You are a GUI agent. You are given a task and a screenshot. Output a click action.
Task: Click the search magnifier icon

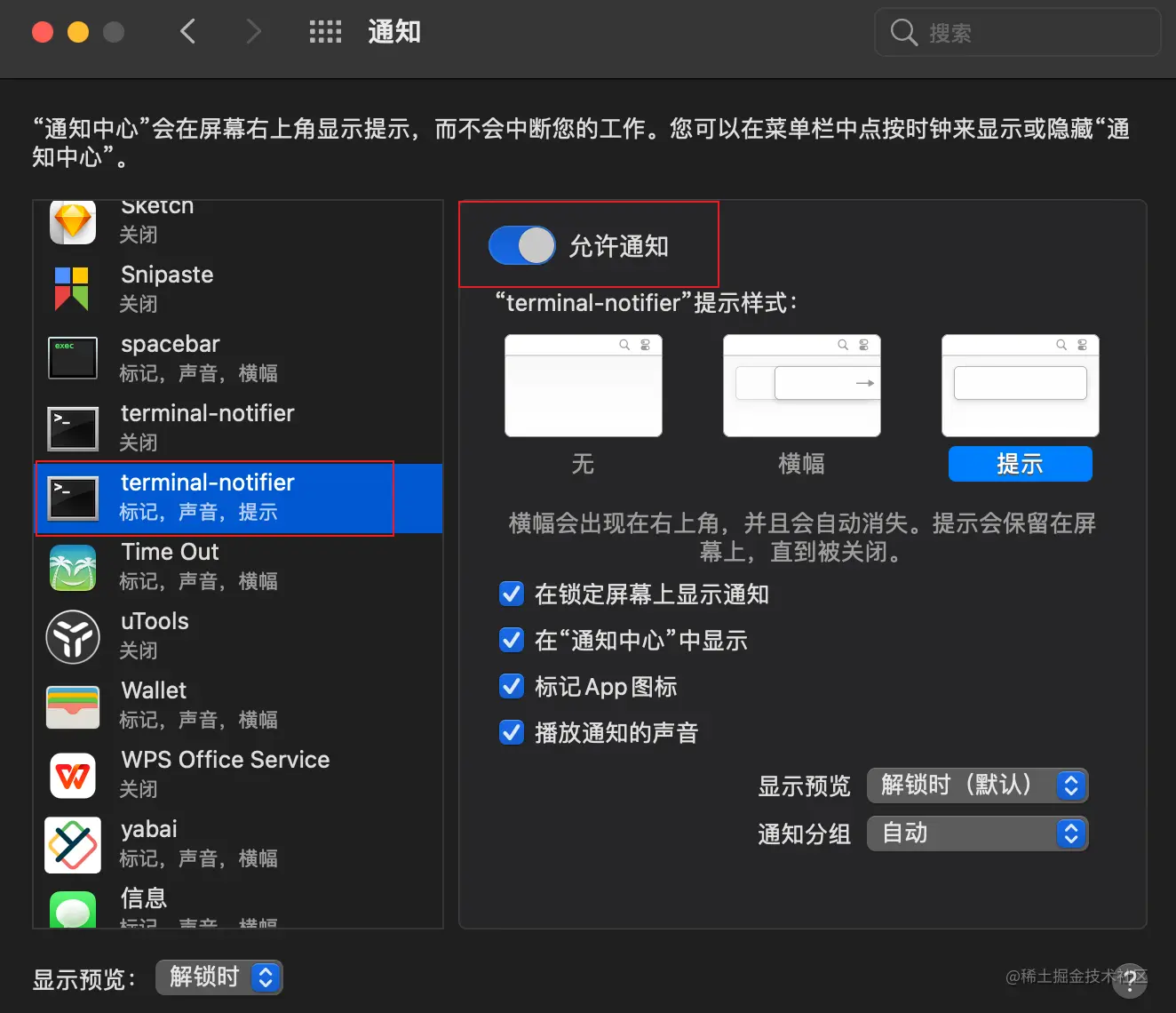click(903, 33)
